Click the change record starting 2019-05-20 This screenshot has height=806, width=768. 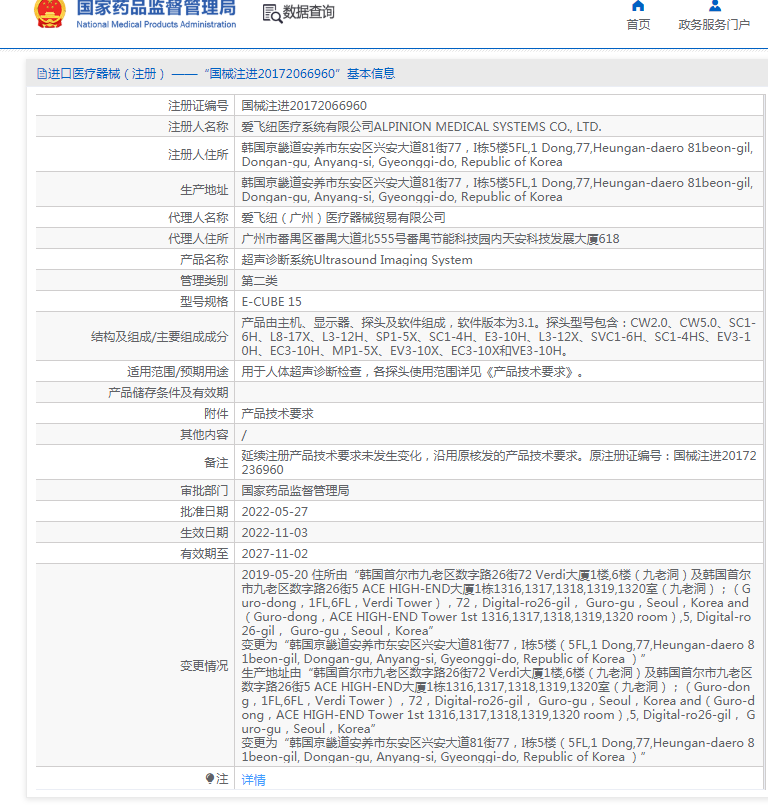click(498, 666)
